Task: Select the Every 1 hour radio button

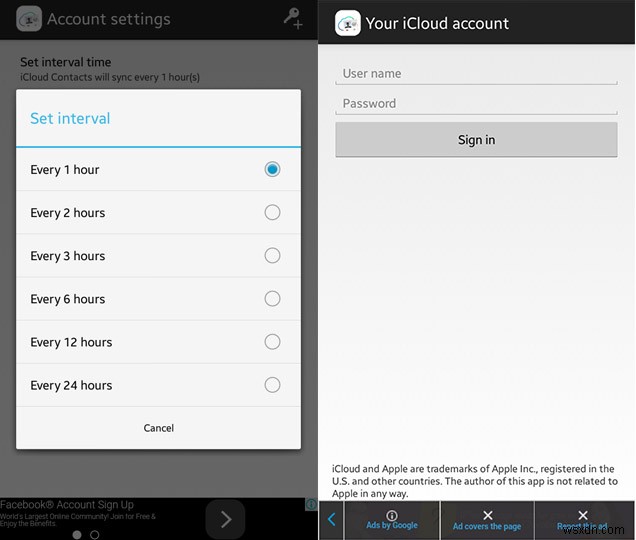Action: point(272,169)
